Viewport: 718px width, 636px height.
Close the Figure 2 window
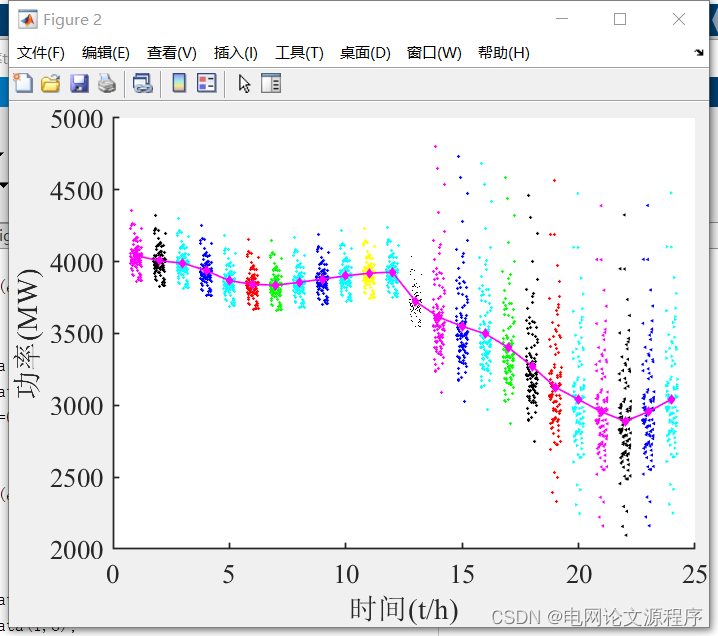679,19
